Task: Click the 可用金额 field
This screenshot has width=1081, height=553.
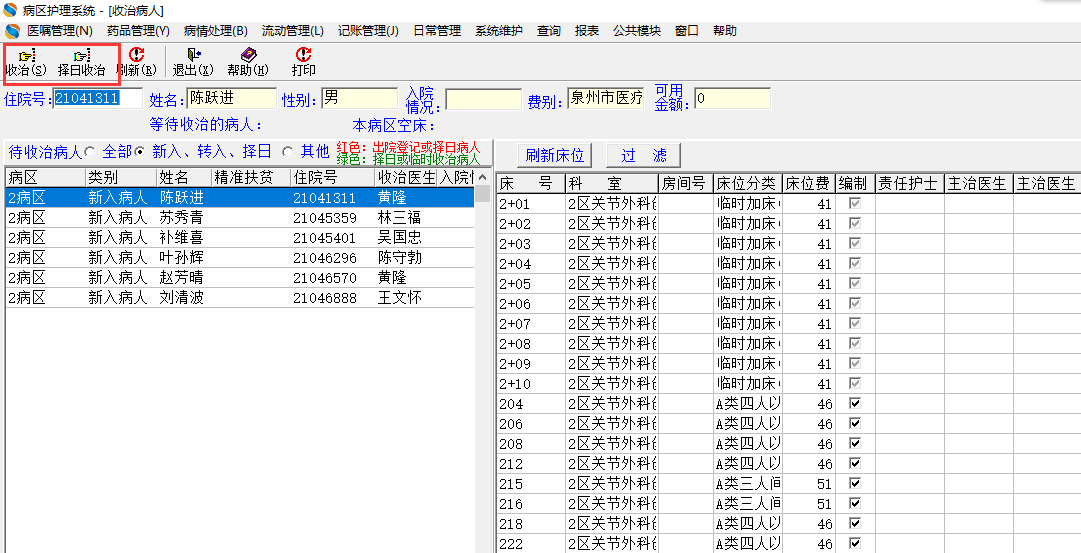Action: 732,99
